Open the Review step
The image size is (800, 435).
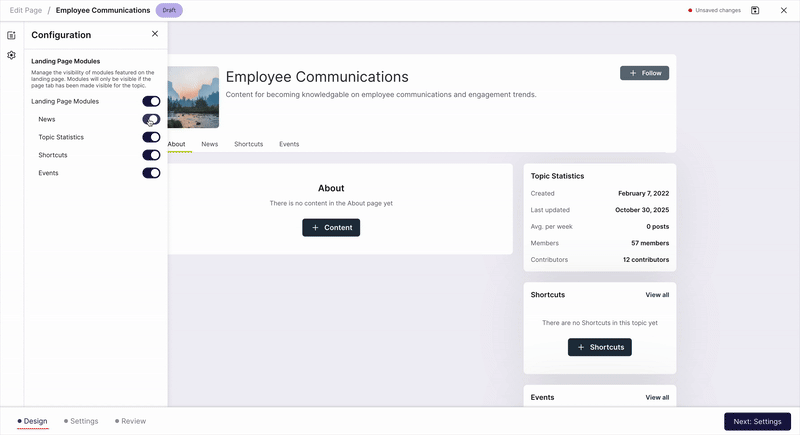tap(131, 421)
